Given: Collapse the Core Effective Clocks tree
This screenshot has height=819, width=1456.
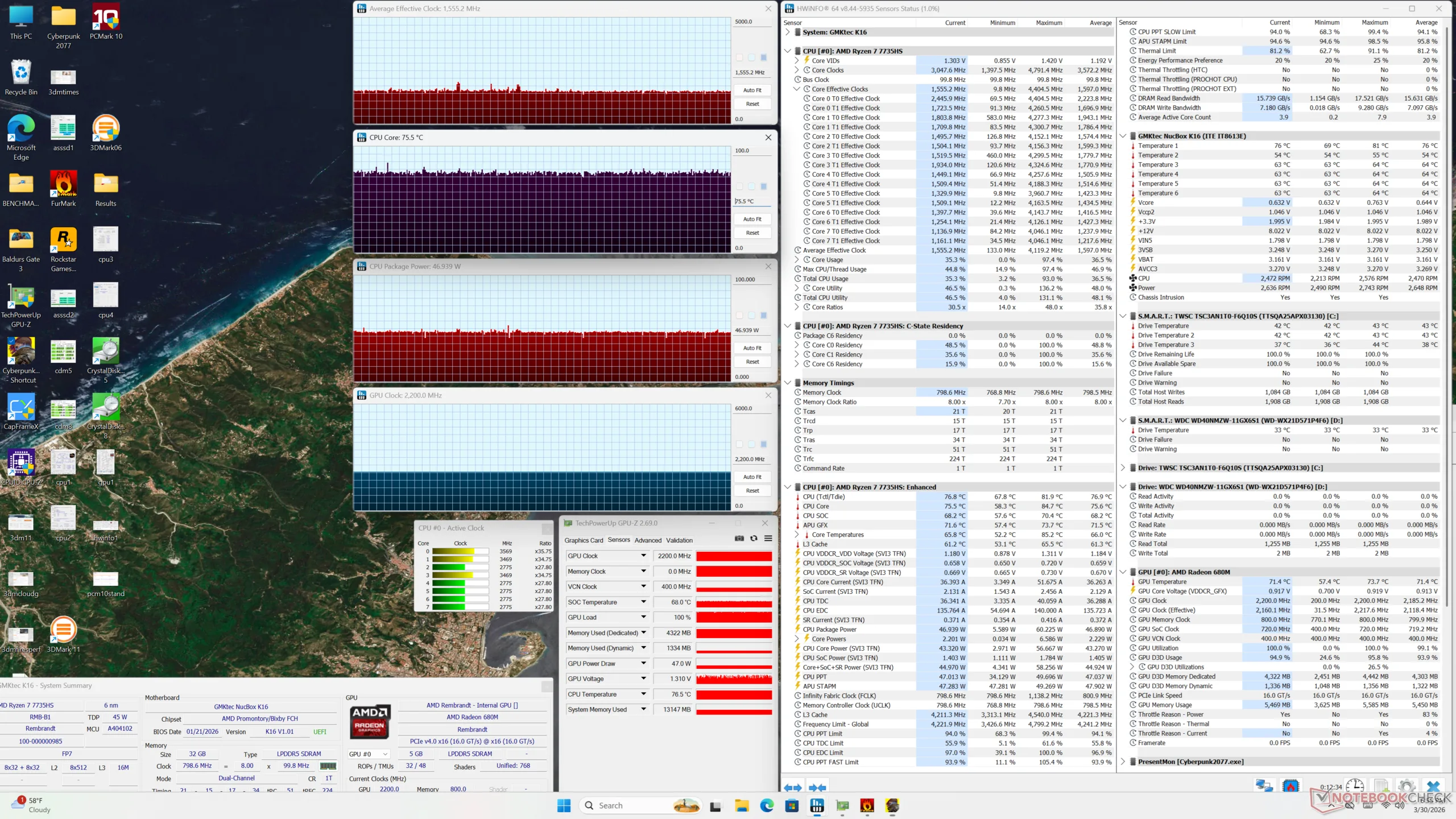Looking at the screenshot, I should click(x=797, y=89).
